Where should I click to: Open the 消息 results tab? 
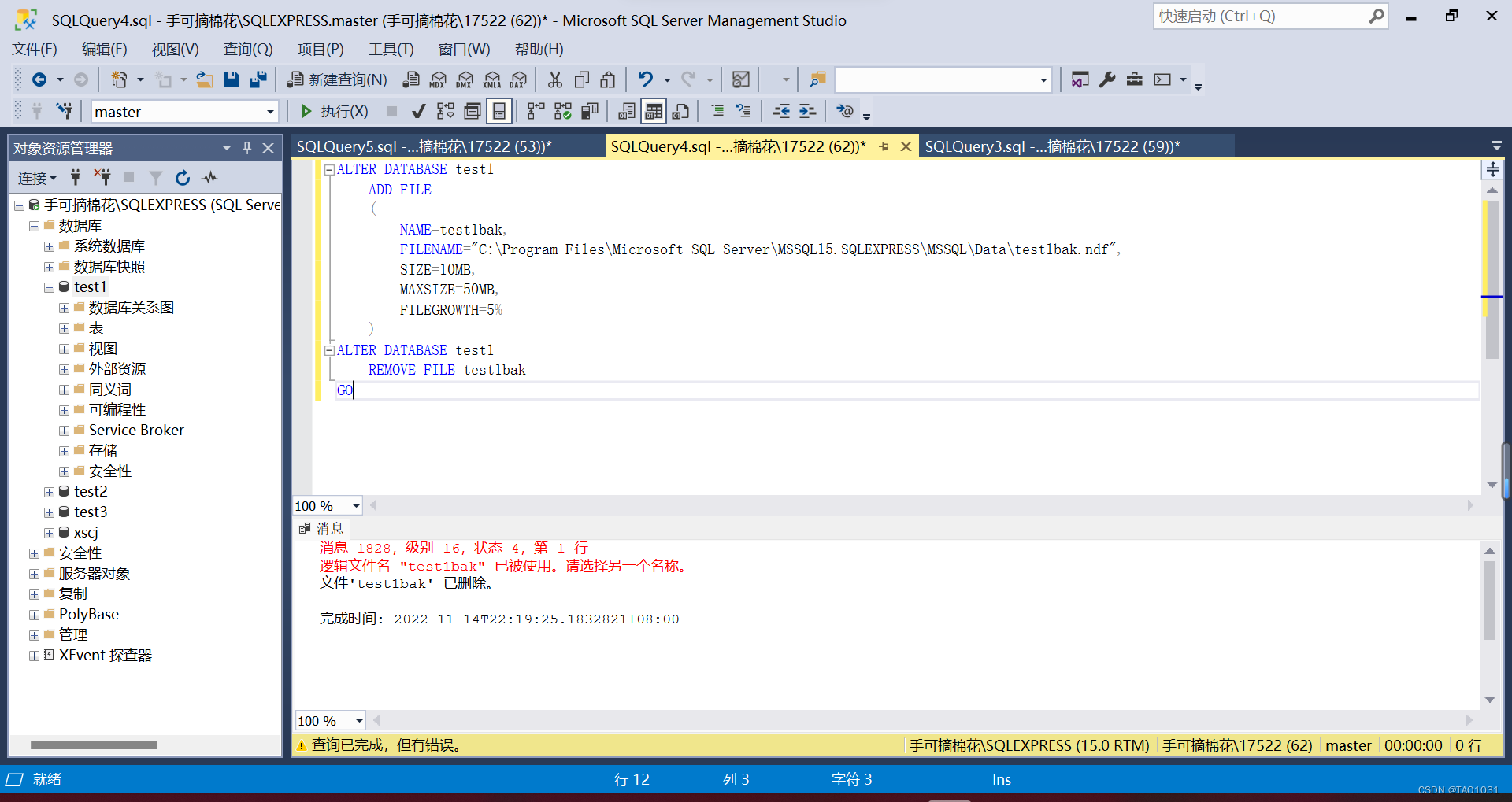click(x=321, y=529)
